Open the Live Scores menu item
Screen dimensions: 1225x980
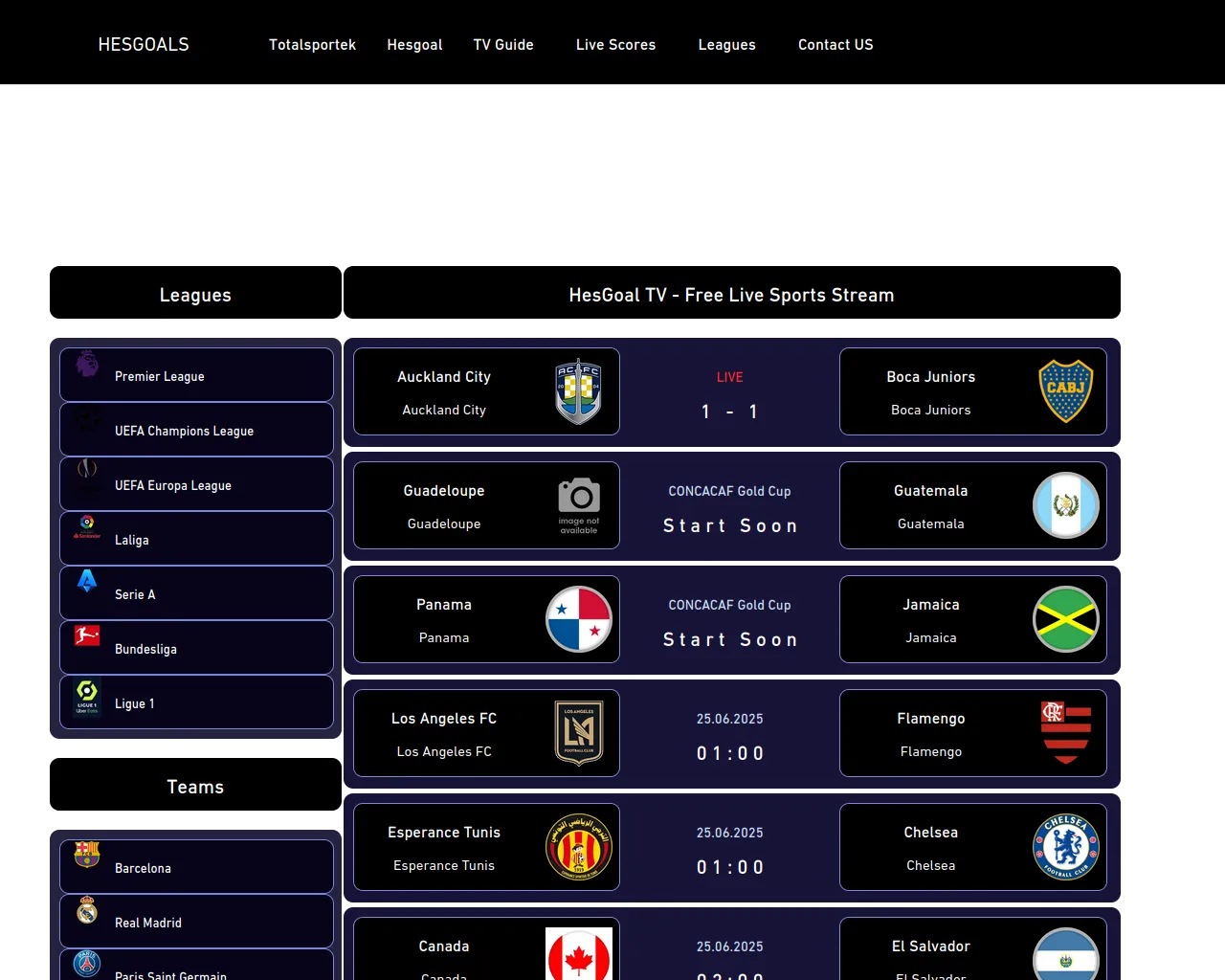(x=615, y=45)
